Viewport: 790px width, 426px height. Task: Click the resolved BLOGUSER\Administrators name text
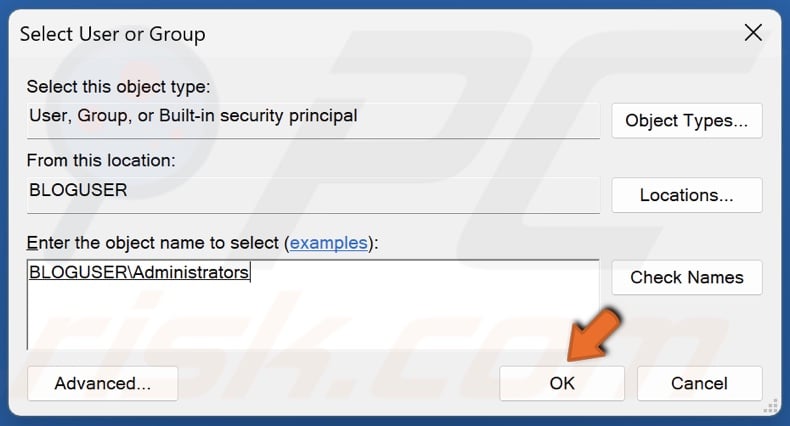[139, 272]
